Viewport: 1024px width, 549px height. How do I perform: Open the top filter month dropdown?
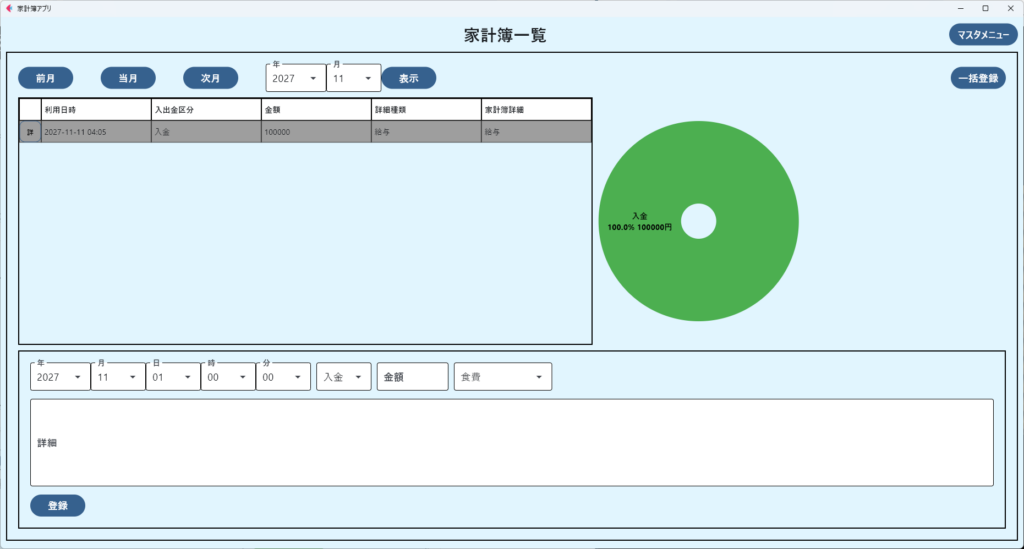tap(353, 78)
